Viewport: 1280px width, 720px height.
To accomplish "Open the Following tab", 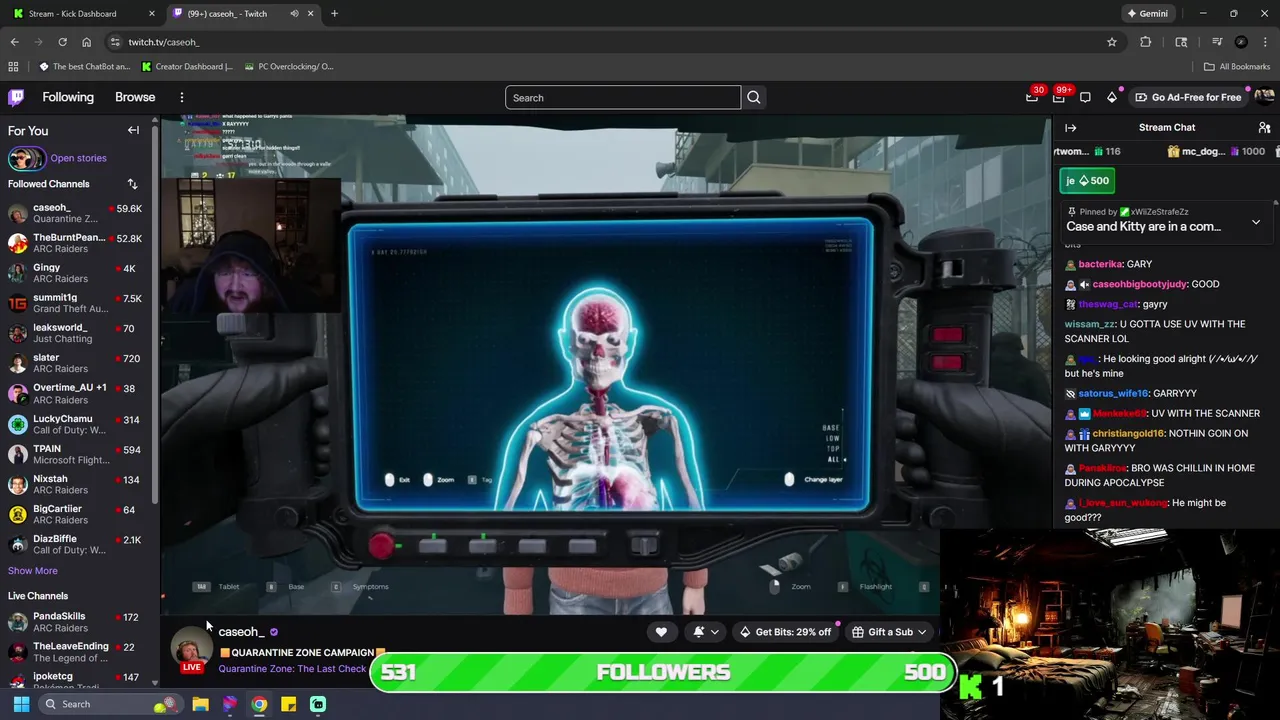I will tap(68, 97).
